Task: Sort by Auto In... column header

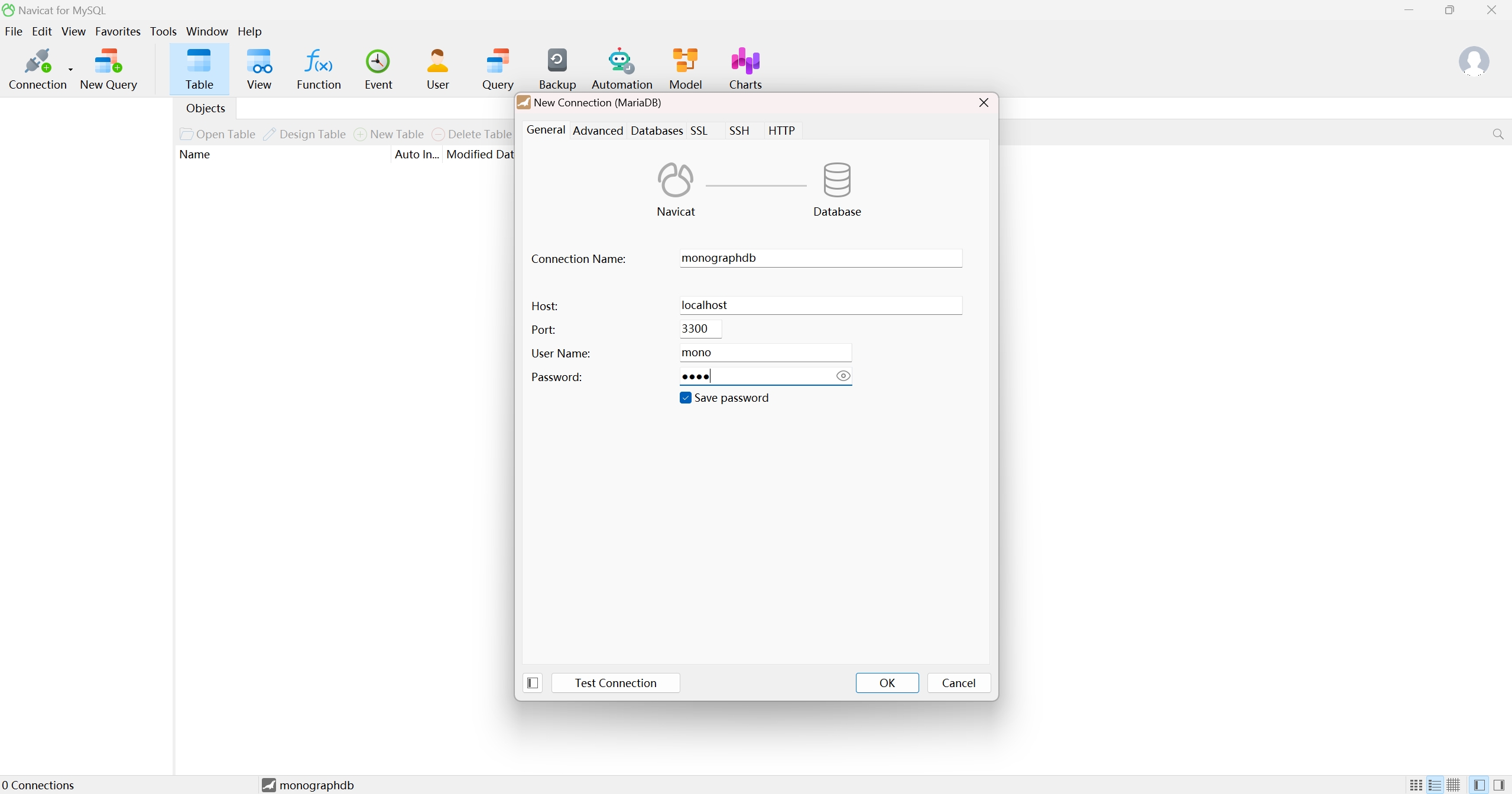Action: click(x=417, y=155)
